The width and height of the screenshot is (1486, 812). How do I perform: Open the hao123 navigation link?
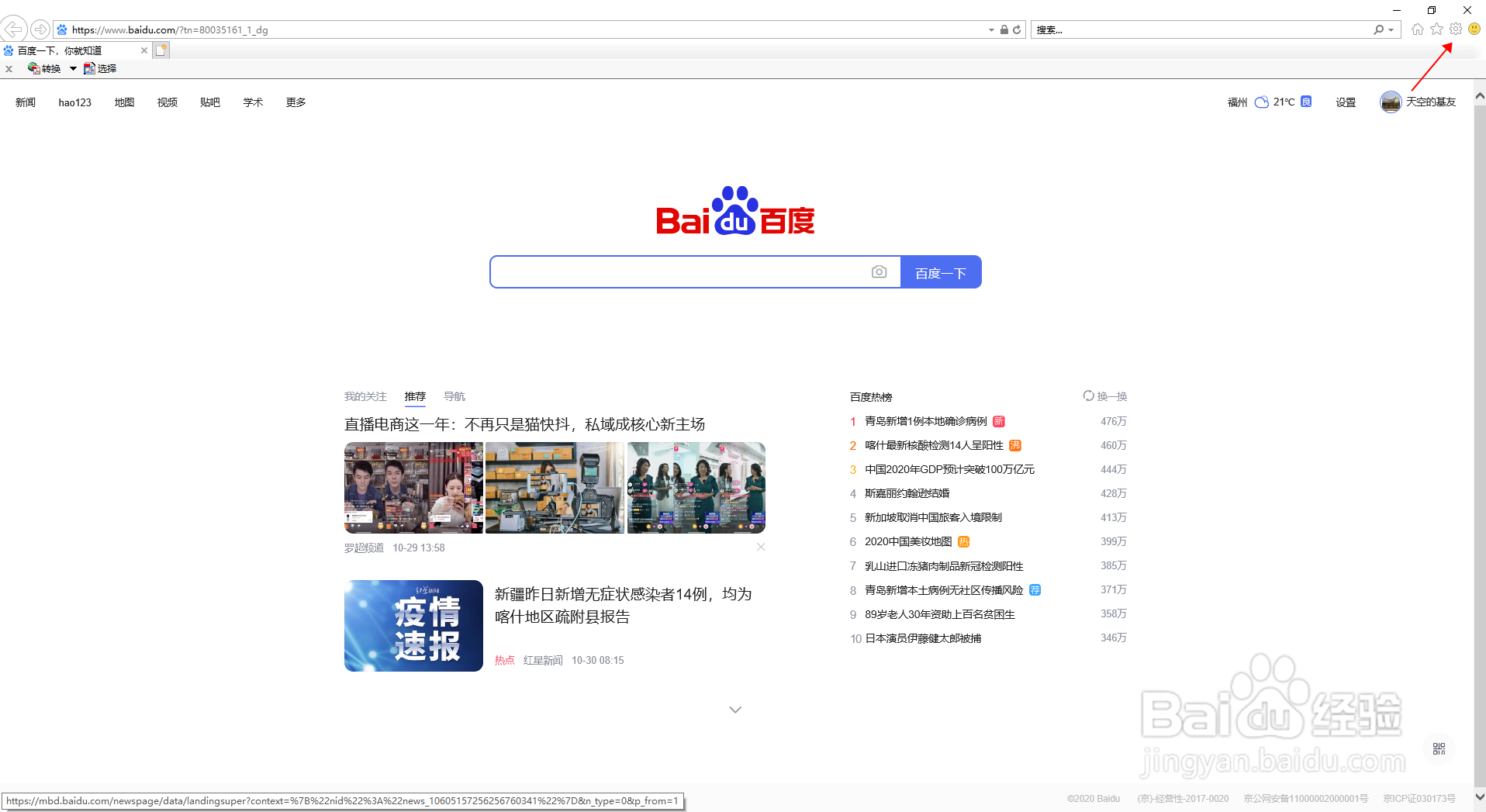pyautogui.click(x=75, y=102)
